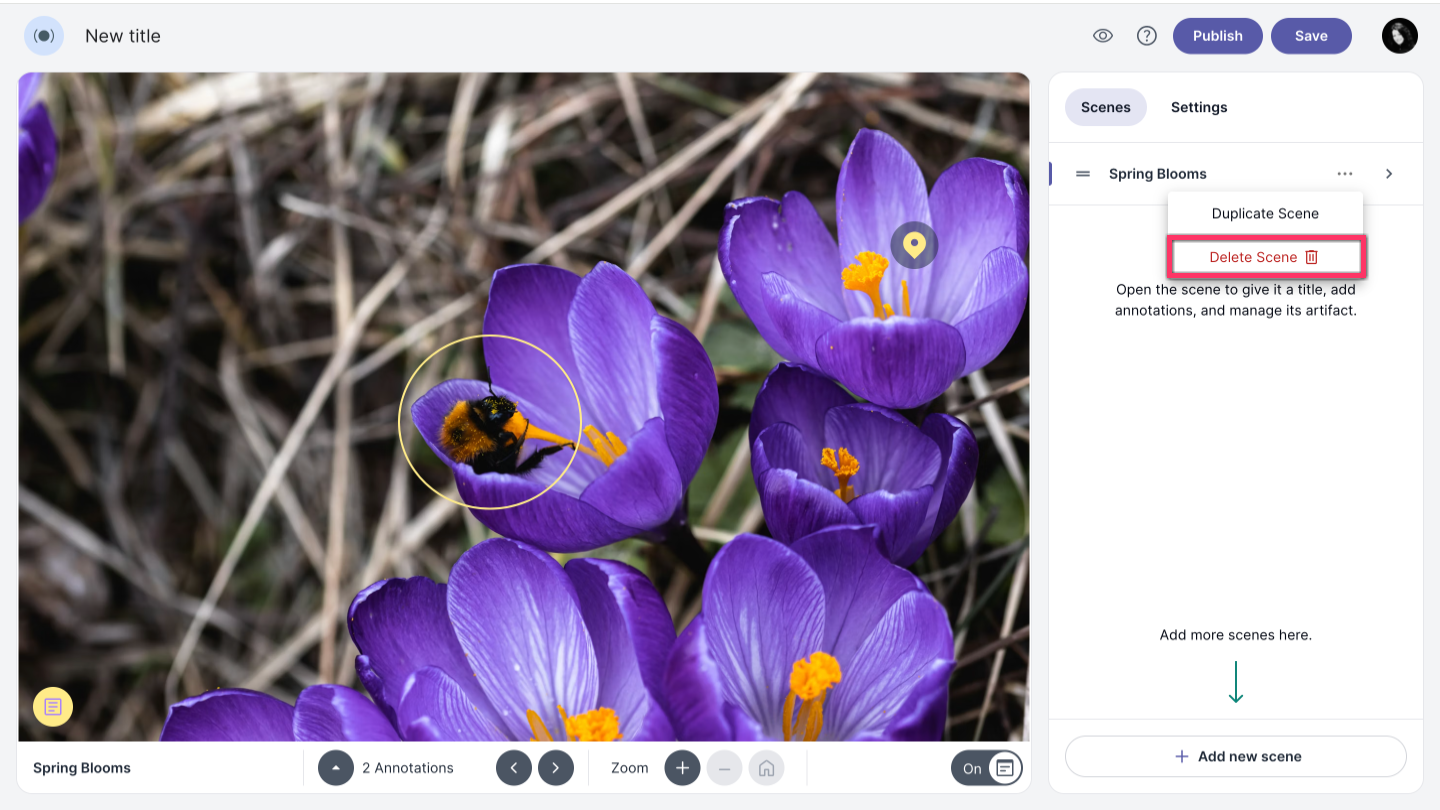Screen dimensions: 1440x810
Task: Zoom out with the minus icon
Action: pos(724,768)
